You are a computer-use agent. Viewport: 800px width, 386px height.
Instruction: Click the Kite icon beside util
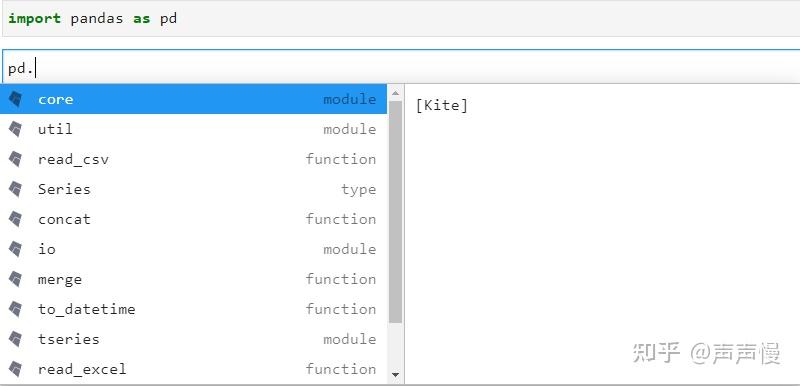coord(16,130)
